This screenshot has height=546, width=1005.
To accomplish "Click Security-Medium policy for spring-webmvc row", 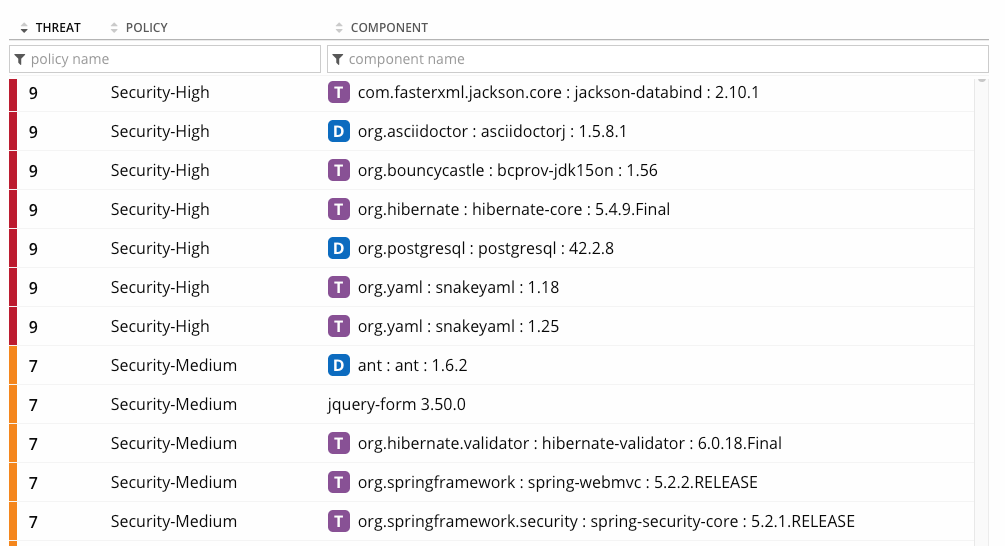I will coord(174,483).
